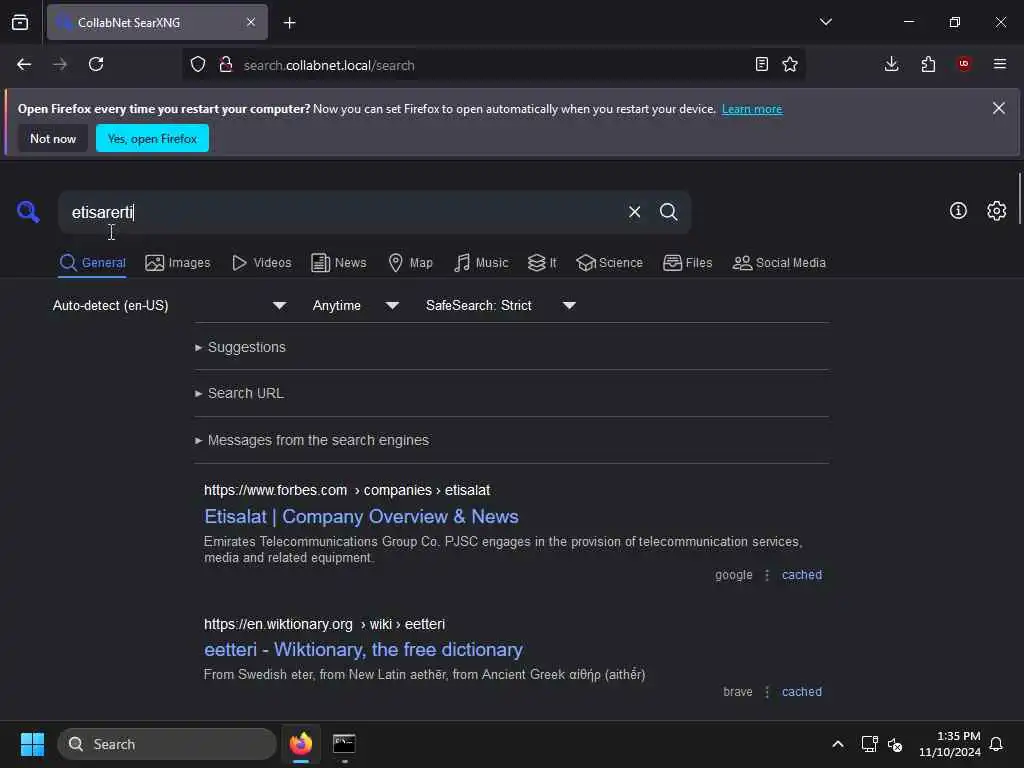Switch to Map category
Image resolution: width=1024 pixels, height=768 pixels.
pyautogui.click(x=410, y=263)
